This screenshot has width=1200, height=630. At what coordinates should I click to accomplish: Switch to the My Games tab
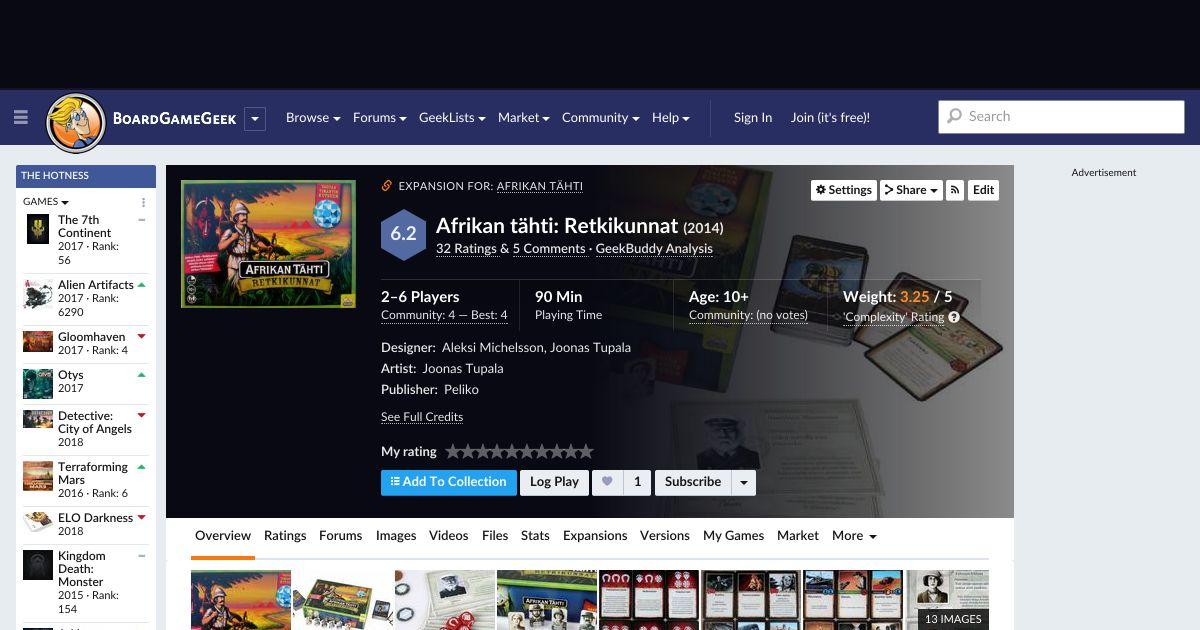[x=733, y=536]
